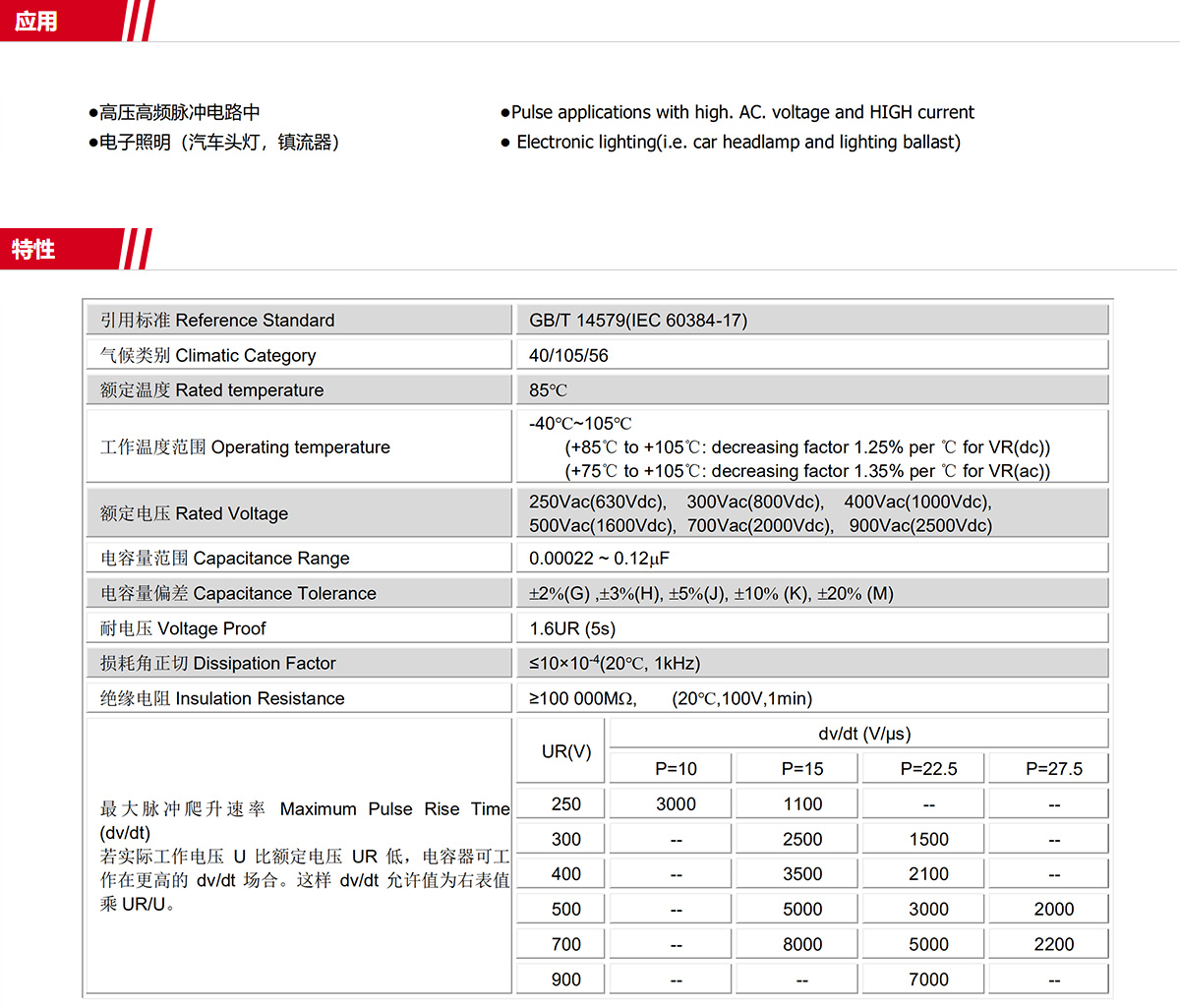
Task: Select the ≥100 000MΩ value
Action: (583, 698)
